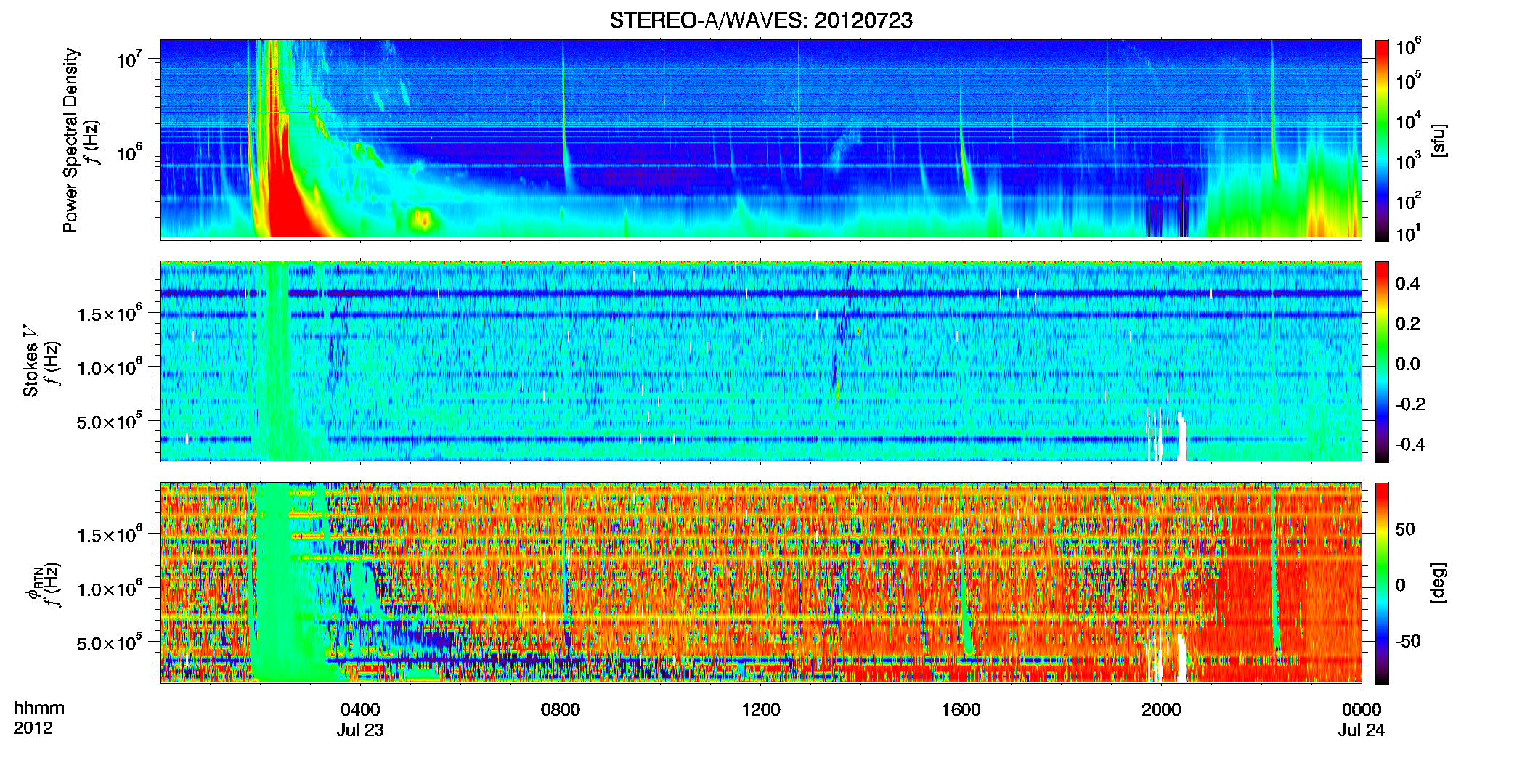Click the [sfu] colorbar unit label
The height and width of the screenshot is (784, 1522).
[1438, 140]
